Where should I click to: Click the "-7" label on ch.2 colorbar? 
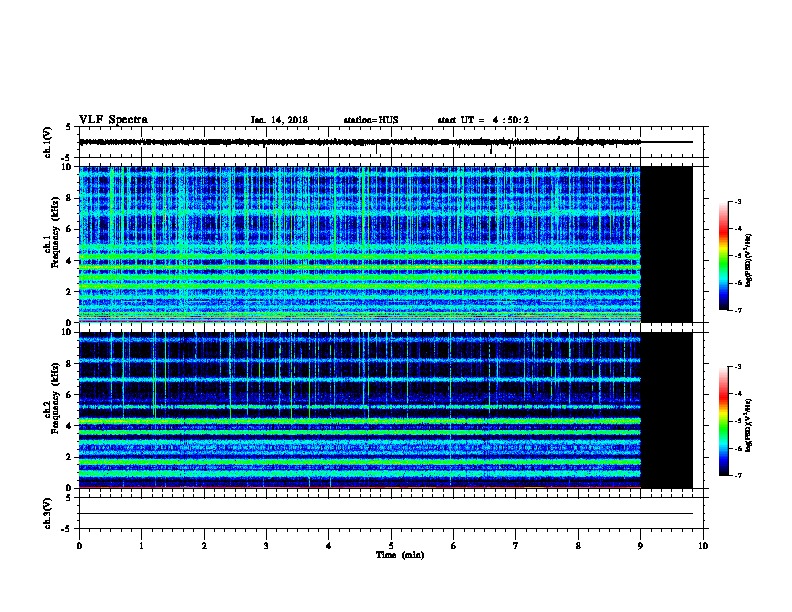(x=737, y=476)
